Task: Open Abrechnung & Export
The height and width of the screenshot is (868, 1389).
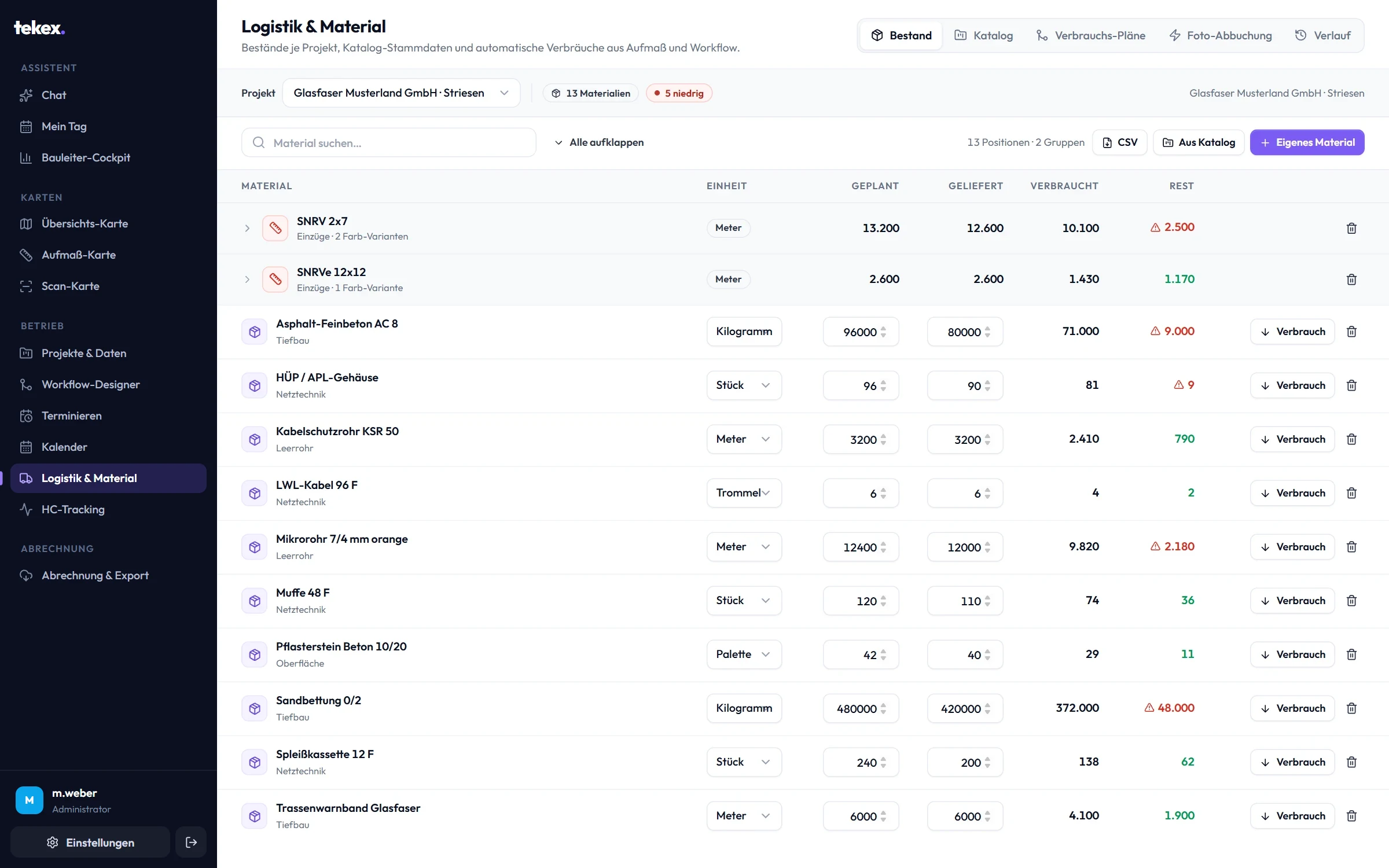Action: 108,575
